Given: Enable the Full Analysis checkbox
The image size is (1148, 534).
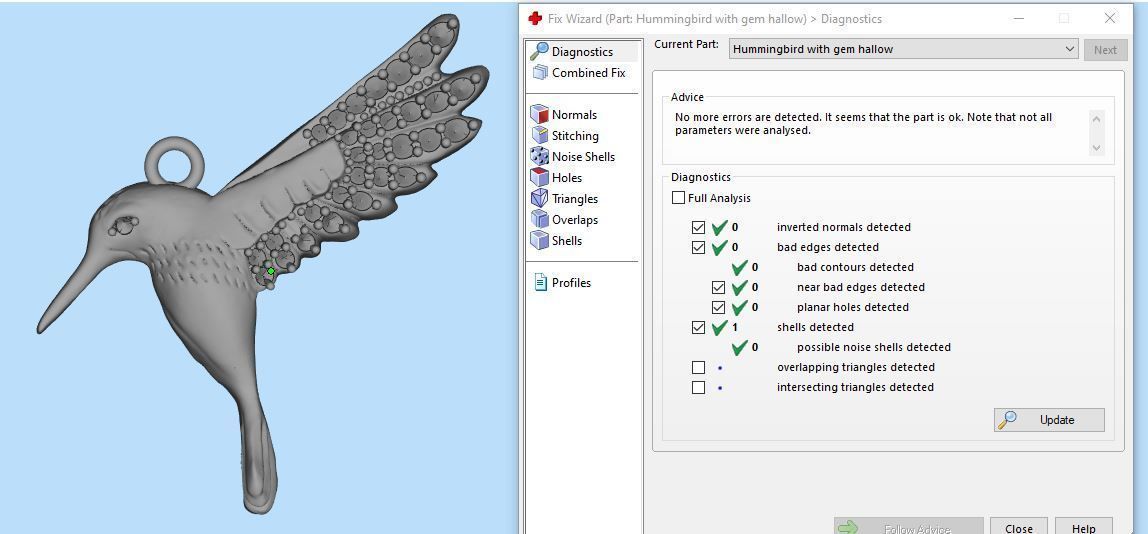Looking at the screenshot, I should 678,198.
